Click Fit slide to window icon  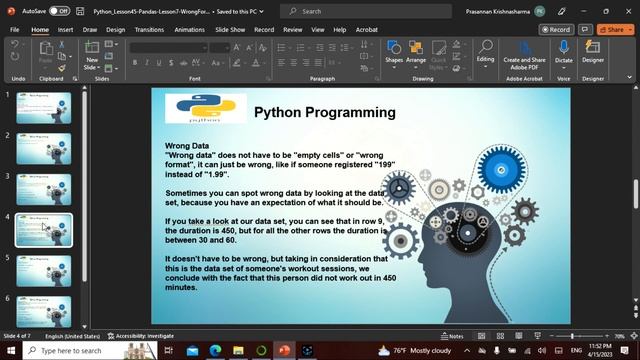coord(633,336)
